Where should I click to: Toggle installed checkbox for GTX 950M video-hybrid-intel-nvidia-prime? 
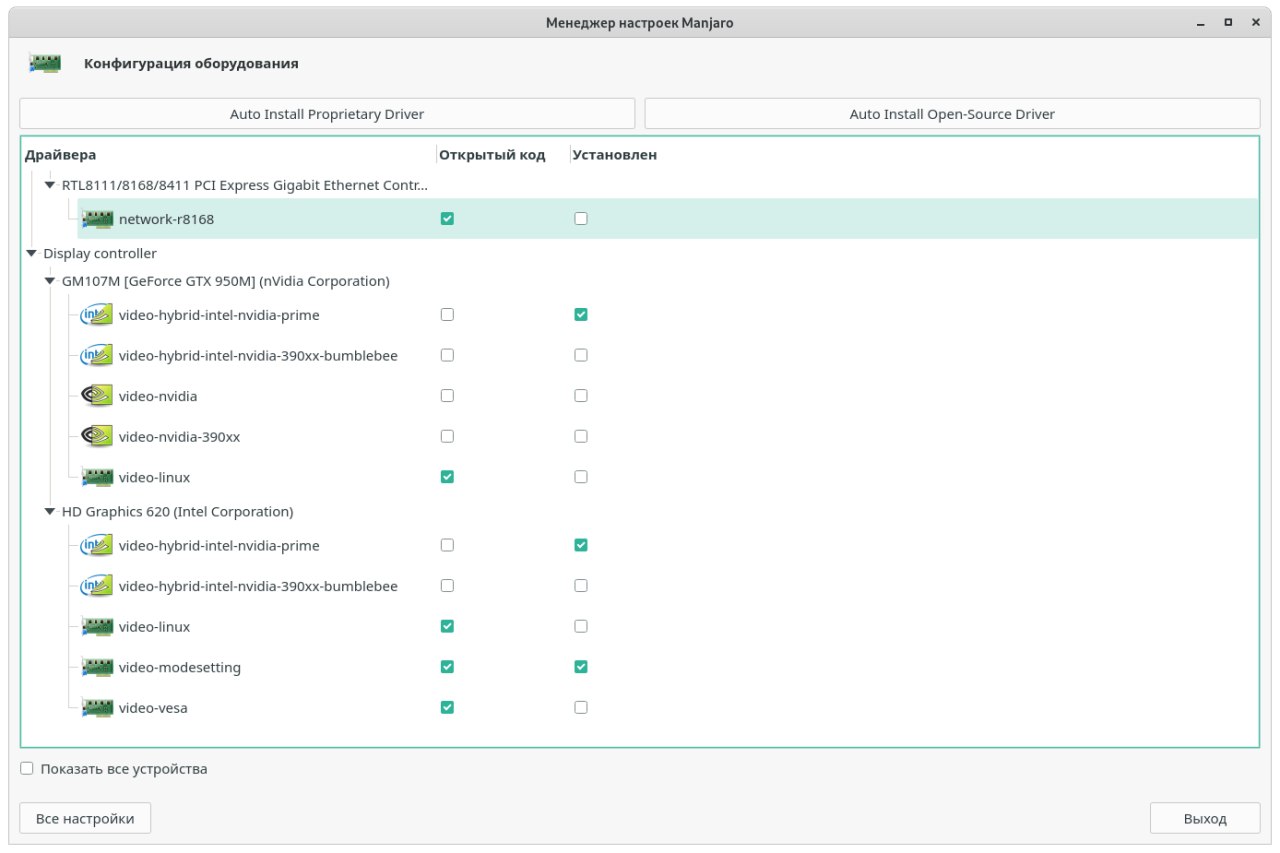click(x=581, y=315)
